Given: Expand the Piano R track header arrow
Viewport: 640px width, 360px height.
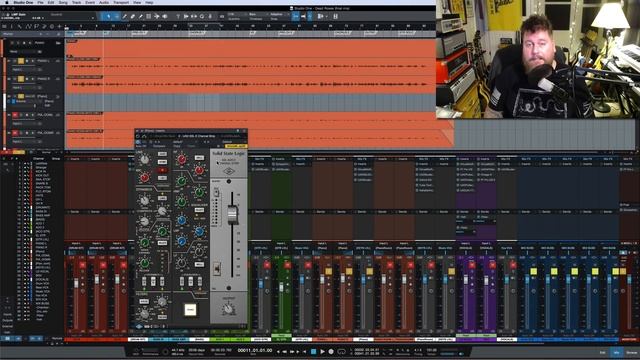Looking at the screenshot, I should click(9, 79).
